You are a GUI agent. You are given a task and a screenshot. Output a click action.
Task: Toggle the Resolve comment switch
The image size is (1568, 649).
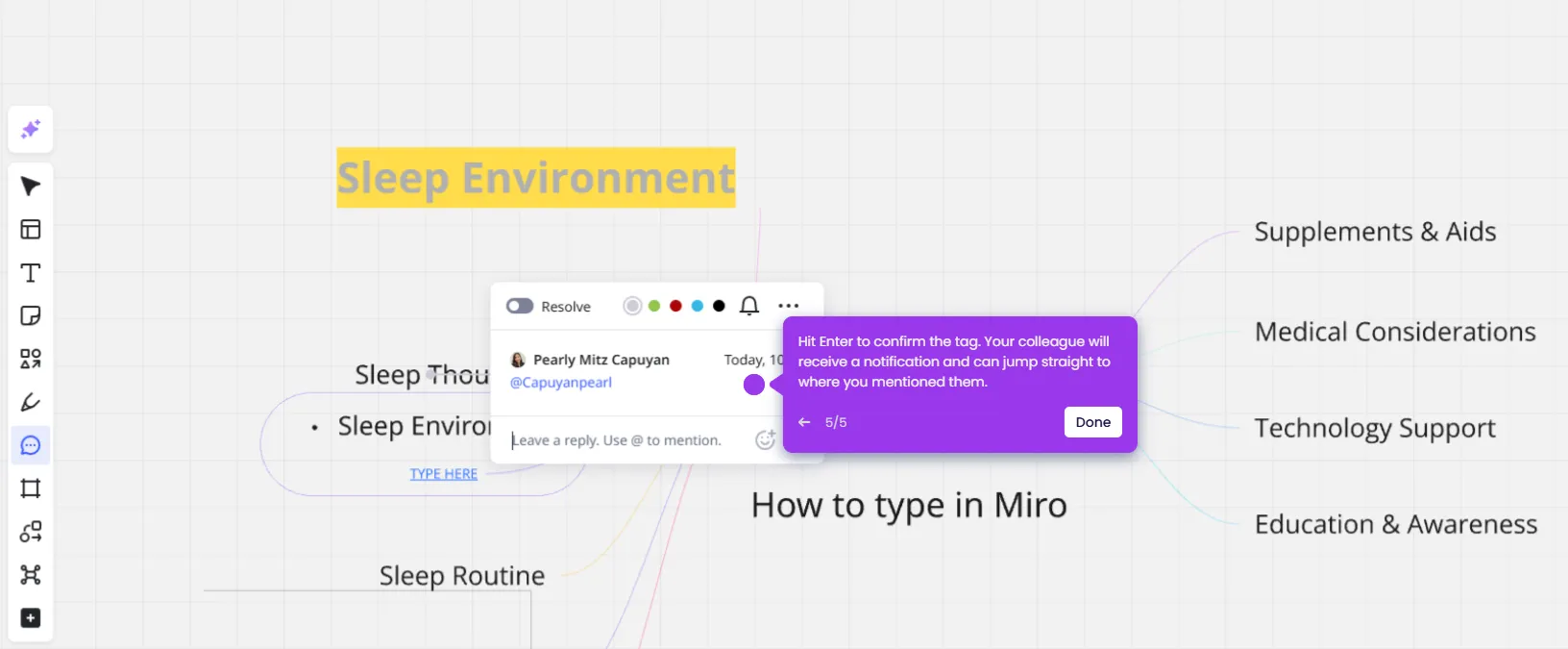[520, 306]
